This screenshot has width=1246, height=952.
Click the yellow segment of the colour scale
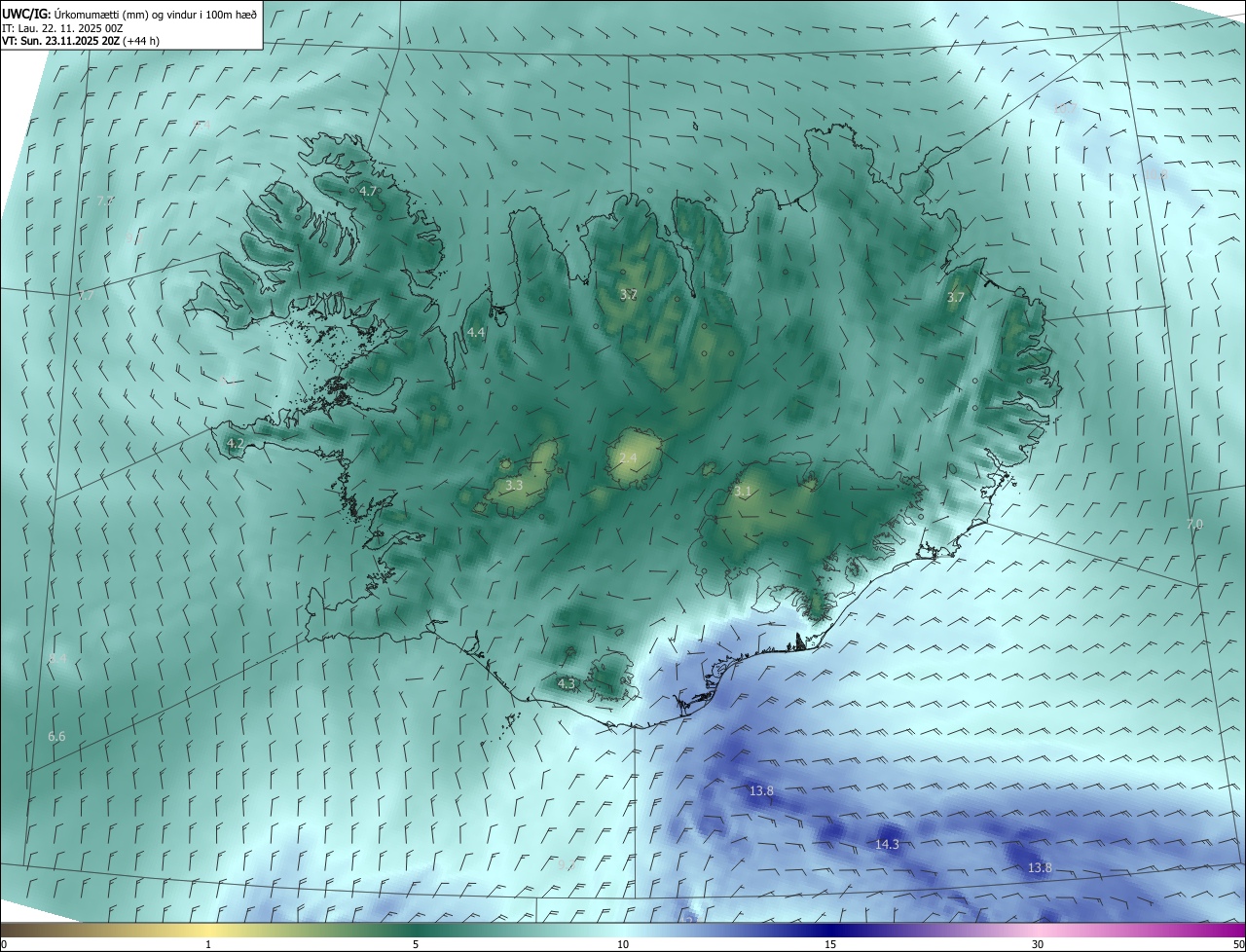[208, 930]
